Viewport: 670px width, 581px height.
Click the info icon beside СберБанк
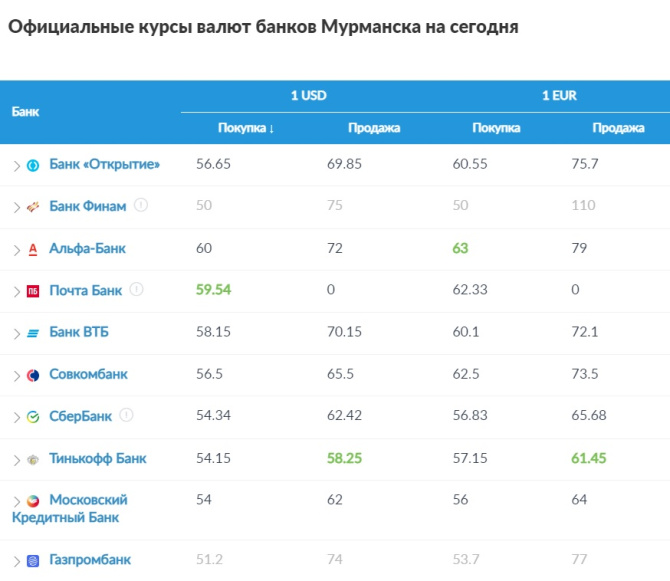click(126, 416)
